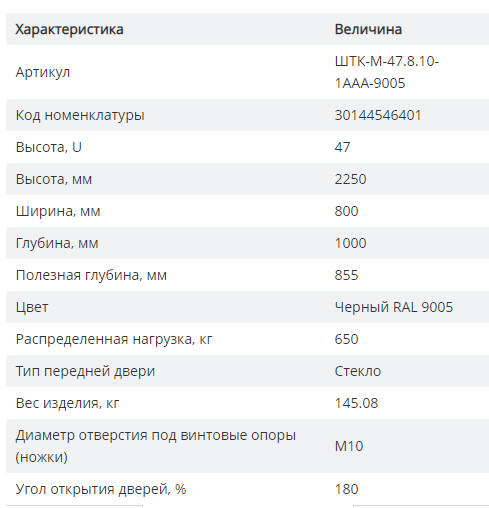Click the Полезная глубина value 855
Viewport: 489px width, 508px height.
tap(346, 275)
